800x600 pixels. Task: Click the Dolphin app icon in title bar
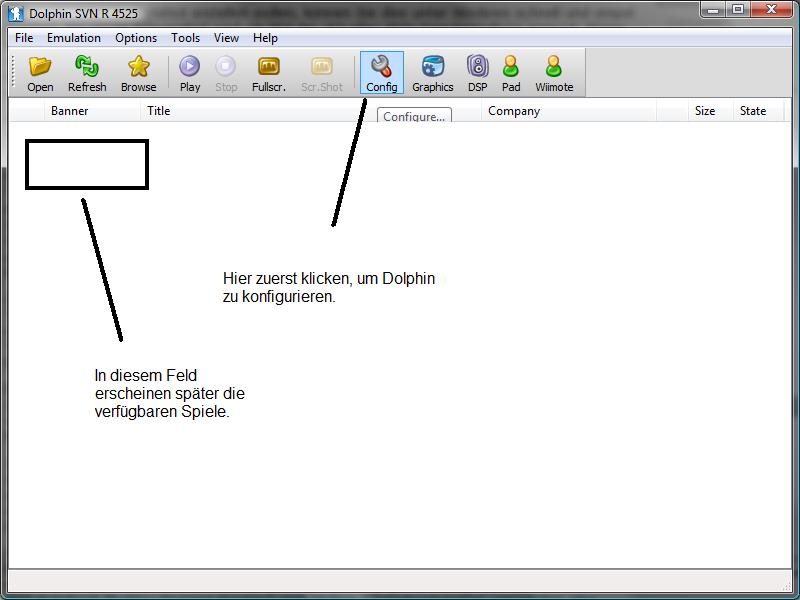[x=16, y=13]
